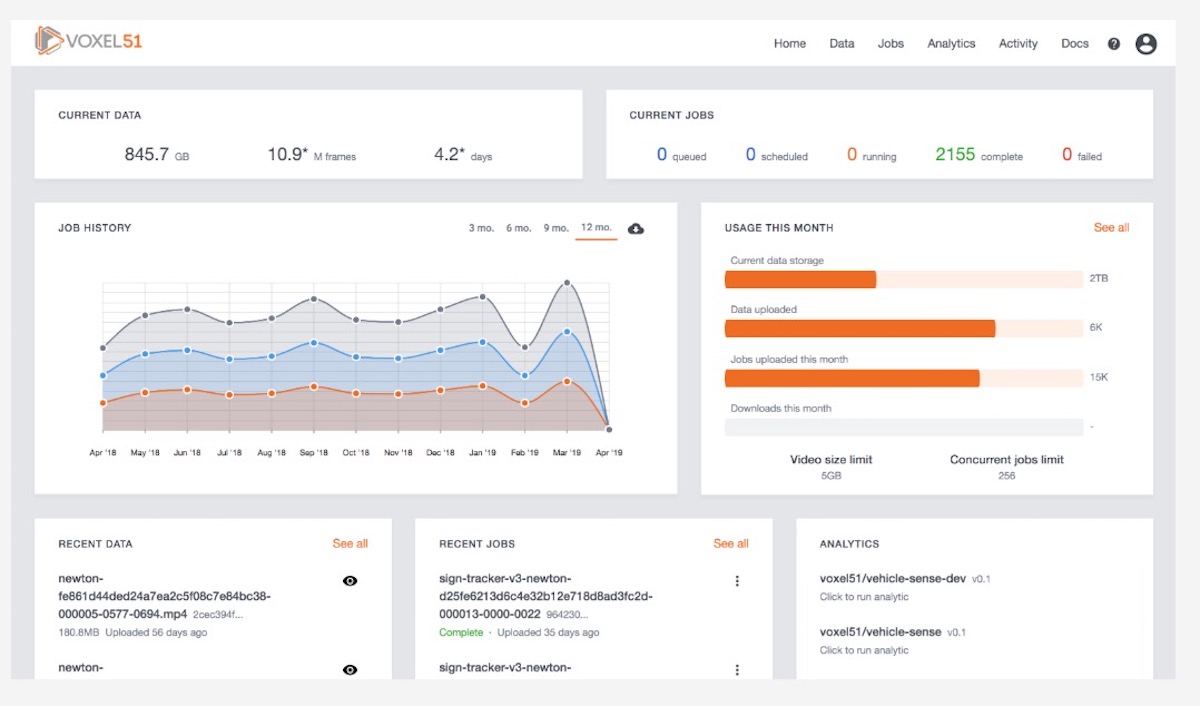Viewport: 1200px width, 706px height.
Task: Open See all in Recent Data panel
Action: (350, 543)
